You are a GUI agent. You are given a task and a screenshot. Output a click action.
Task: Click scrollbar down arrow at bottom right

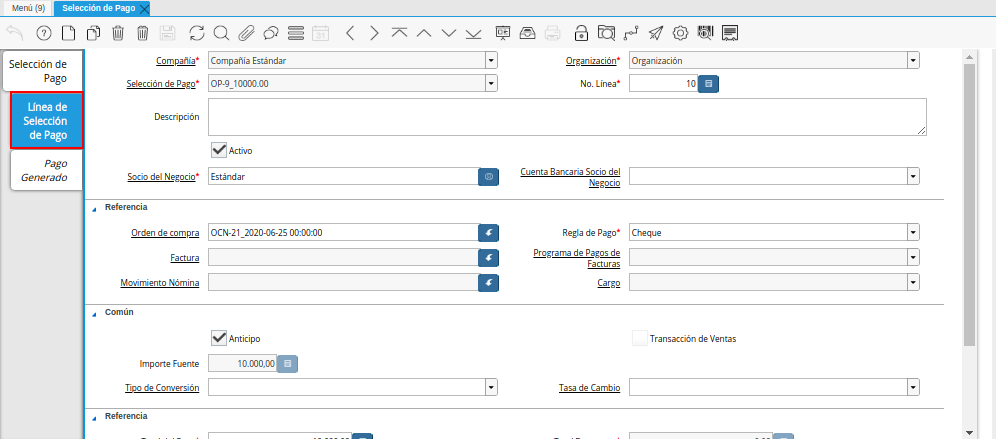(969, 432)
